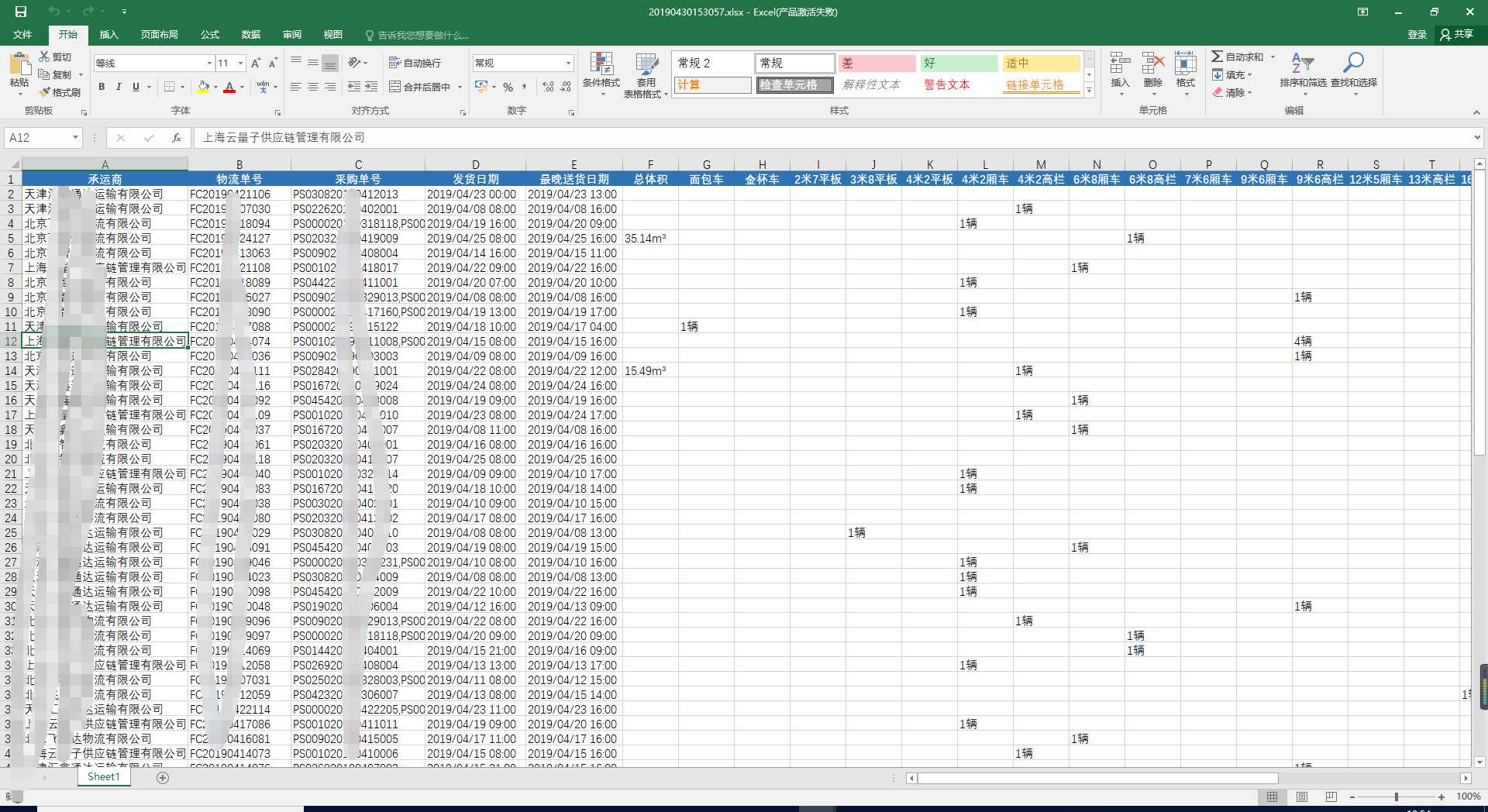Open the Name Box dropdown arrow
Screen dimensions: 1488x812
[75, 137]
